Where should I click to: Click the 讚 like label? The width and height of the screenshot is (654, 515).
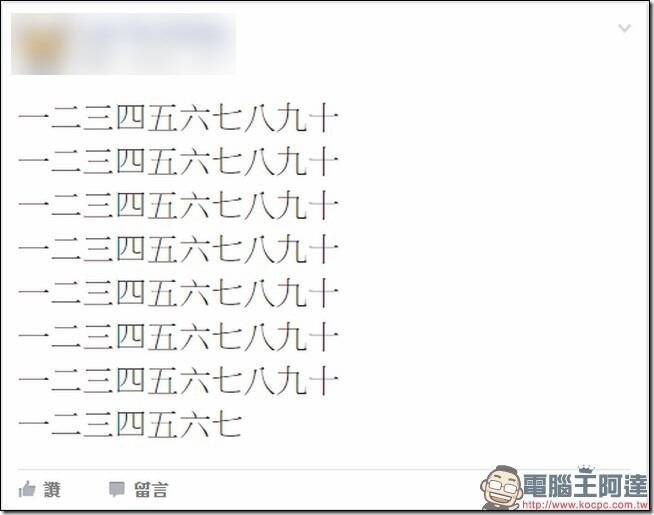pyautogui.click(x=53, y=489)
